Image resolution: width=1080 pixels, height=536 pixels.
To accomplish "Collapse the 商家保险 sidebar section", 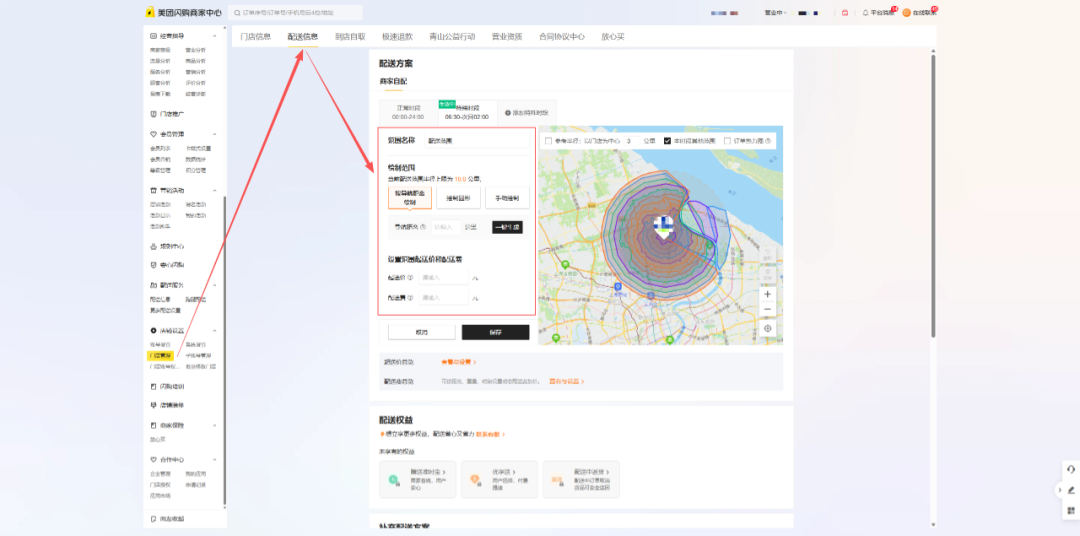I will point(214,426).
